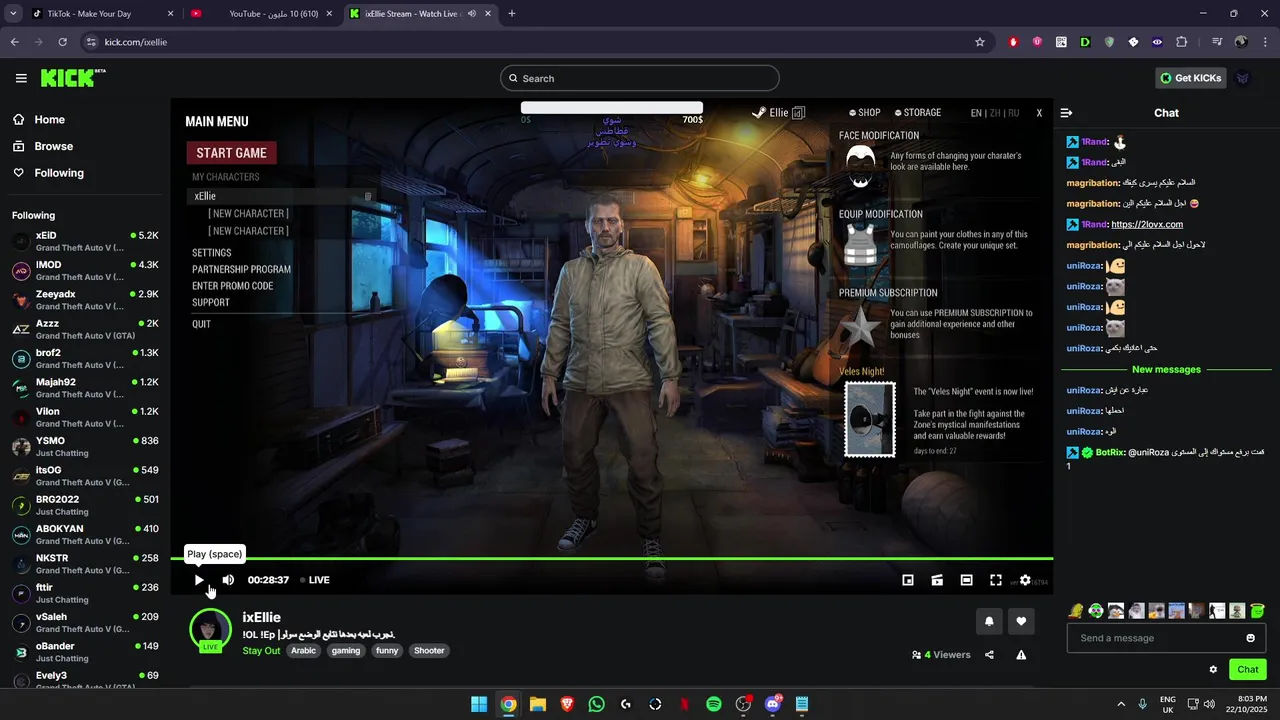
Task: Collapse the chat panel
Action: [x=1066, y=113]
